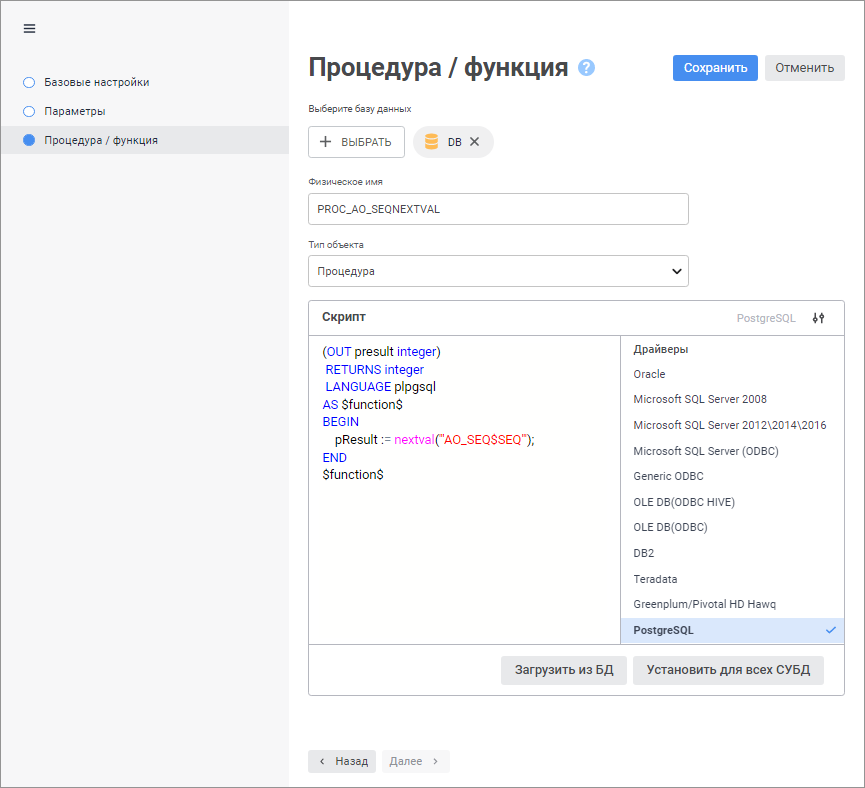Select the Базовые настройки step
Image resolution: width=865 pixels, height=788 pixels.
tap(96, 82)
